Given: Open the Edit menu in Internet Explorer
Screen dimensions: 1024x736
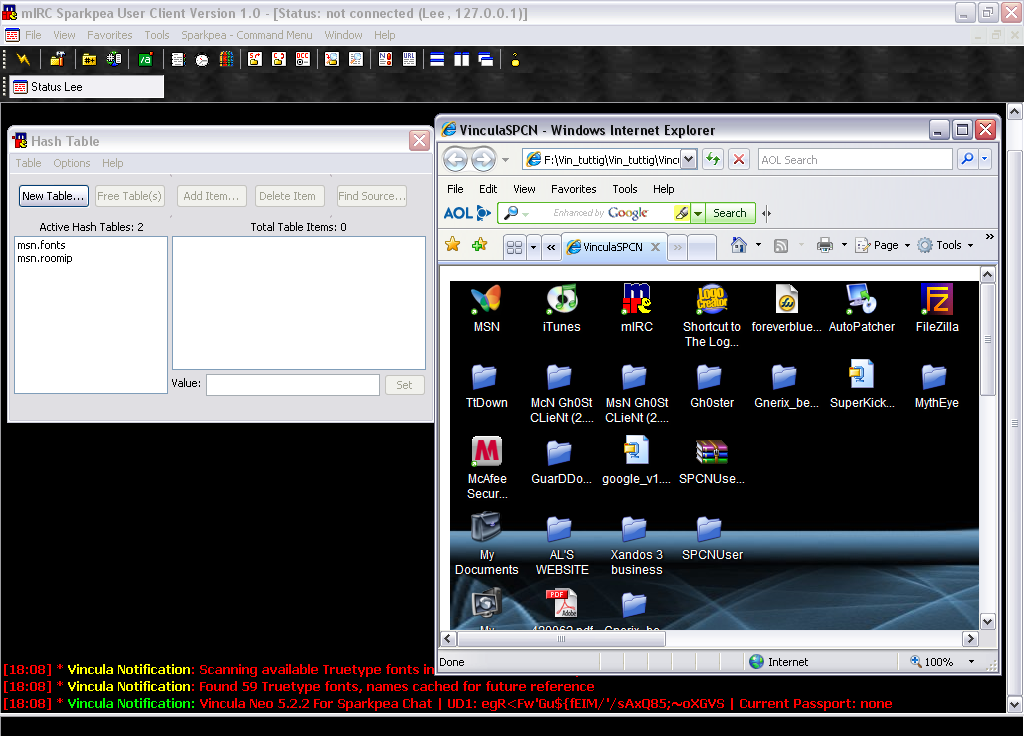Looking at the screenshot, I should pyautogui.click(x=488, y=189).
